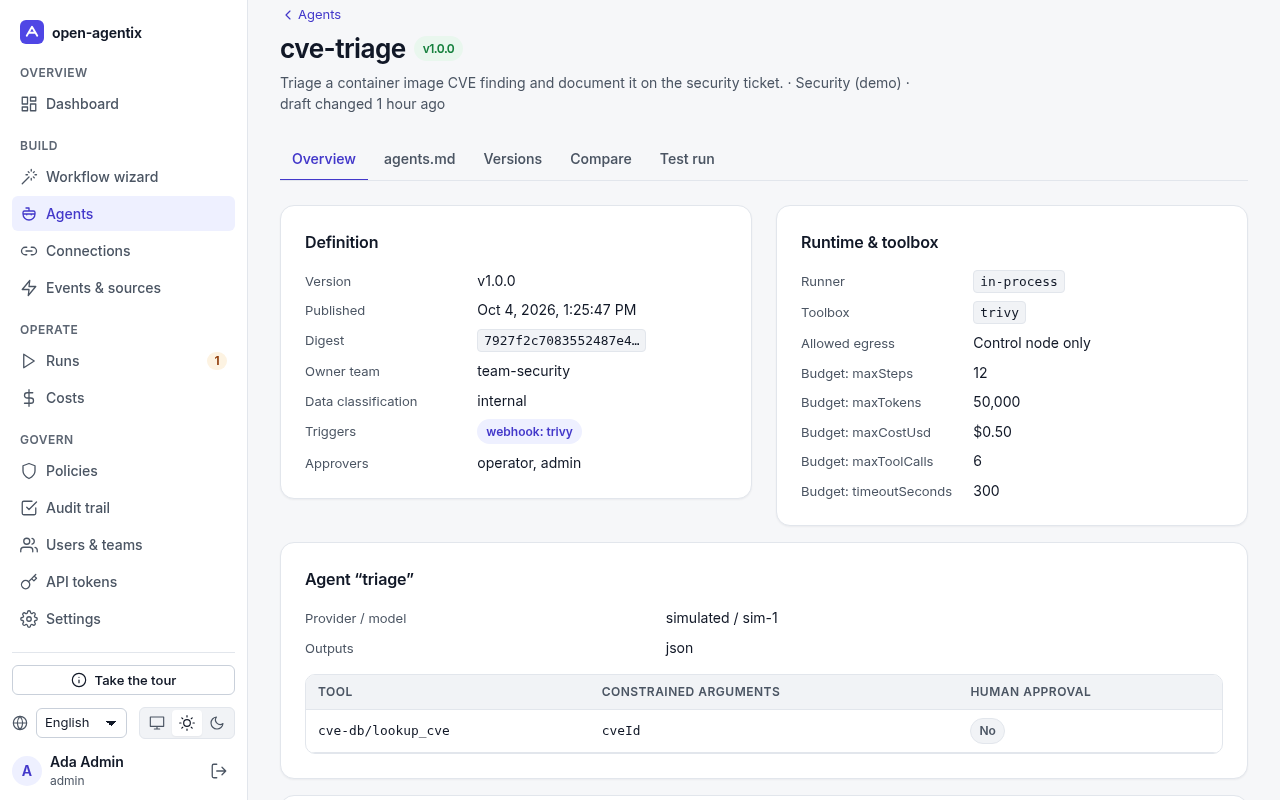Go back via the Agents breadcrumb link
1280x800 pixels.
[x=312, y=15]
